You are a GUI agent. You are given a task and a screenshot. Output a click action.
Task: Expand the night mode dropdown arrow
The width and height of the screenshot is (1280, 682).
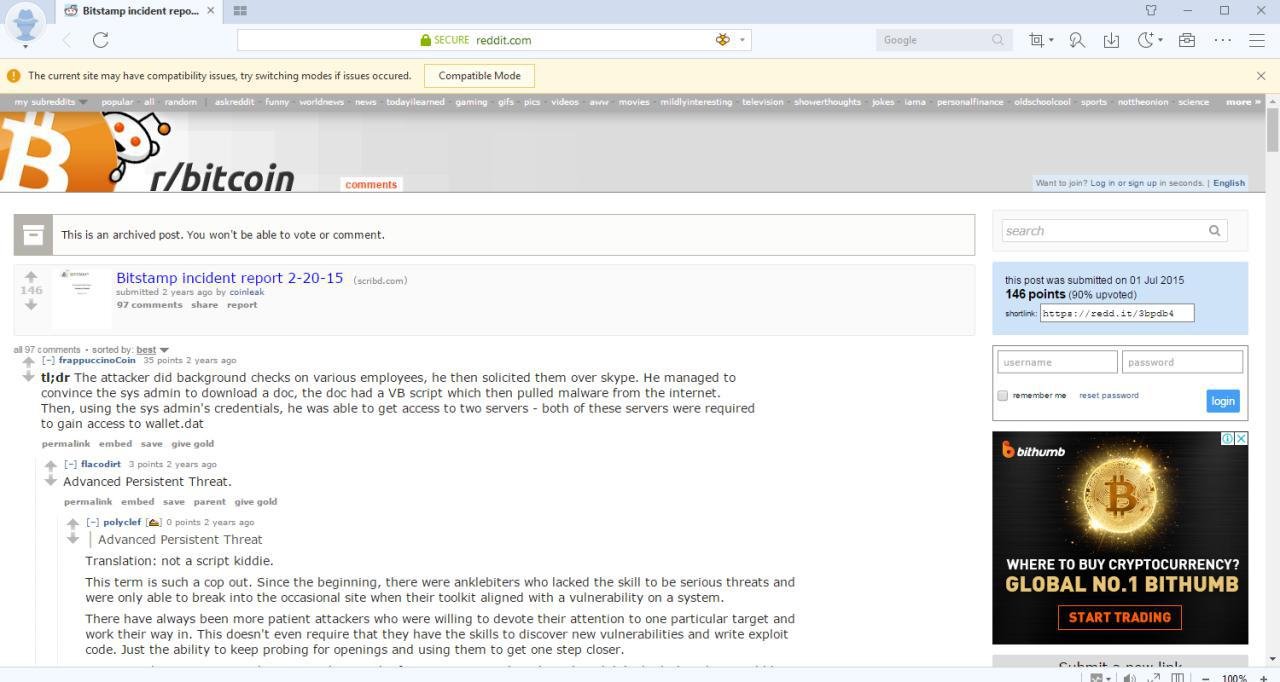coord(1160,40)
